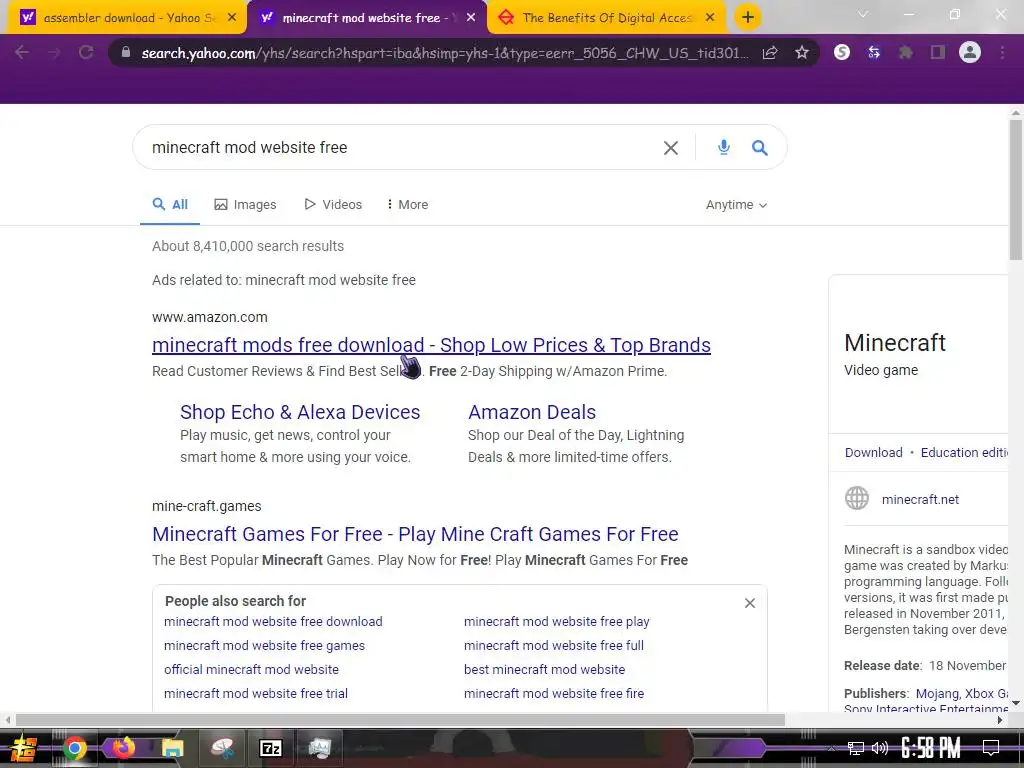Open Firefox from the taskbar
This screenshot has width=1024, height=768.
(x=123, y=747)
